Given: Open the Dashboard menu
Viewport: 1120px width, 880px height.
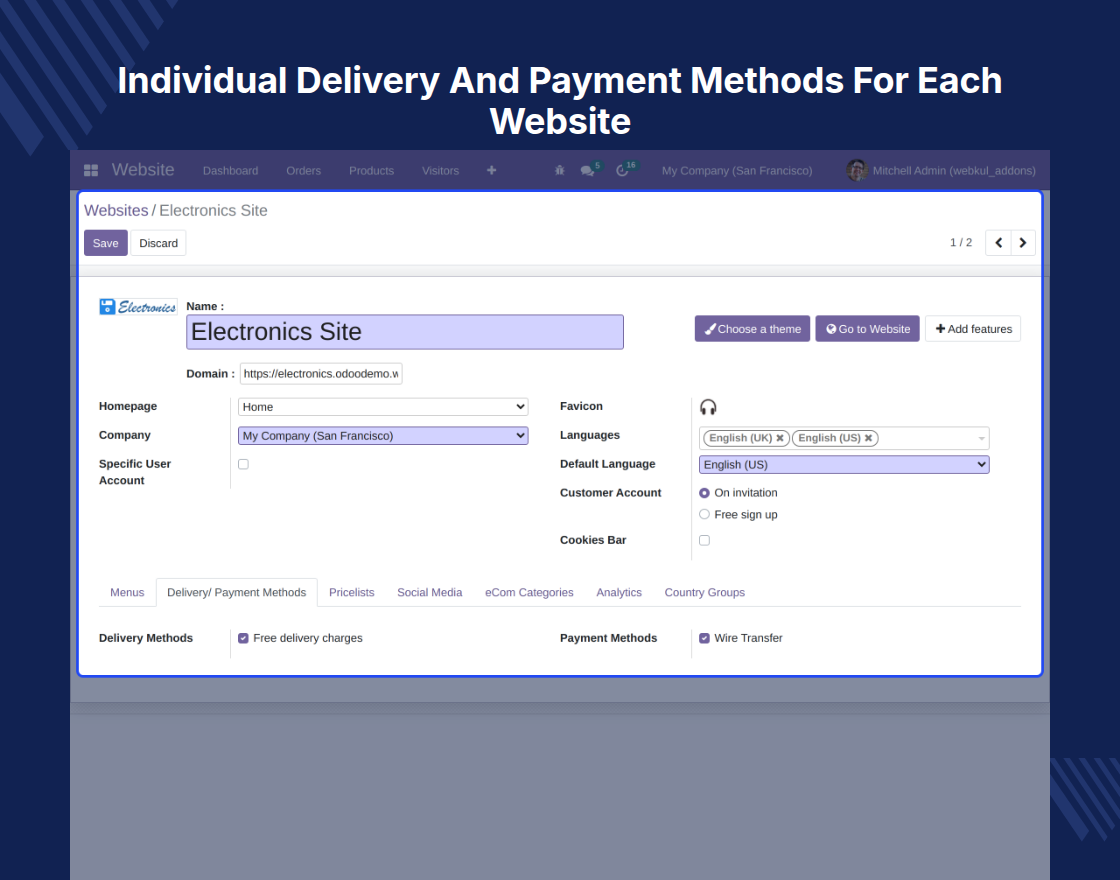Looking at the screenshot, I should [x=230, y=170].
